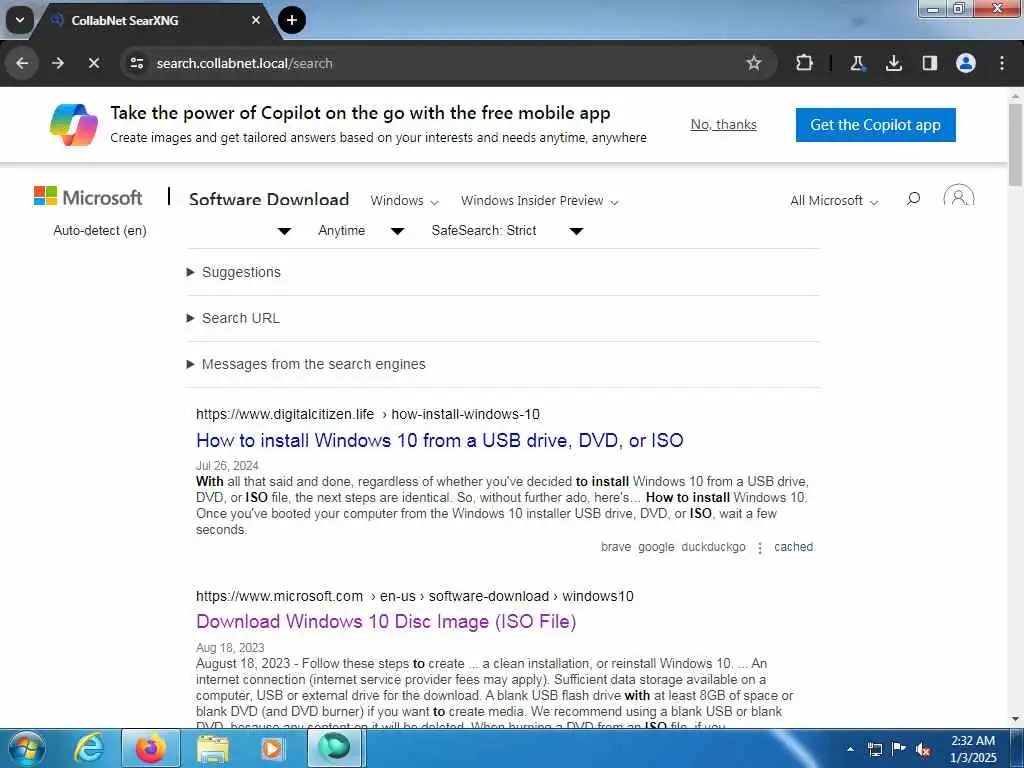Image resolution: width=1024 pixels, height=768 pixels.
Task: Open the muted volume tray icon
Action: click(x=923, y=750)
